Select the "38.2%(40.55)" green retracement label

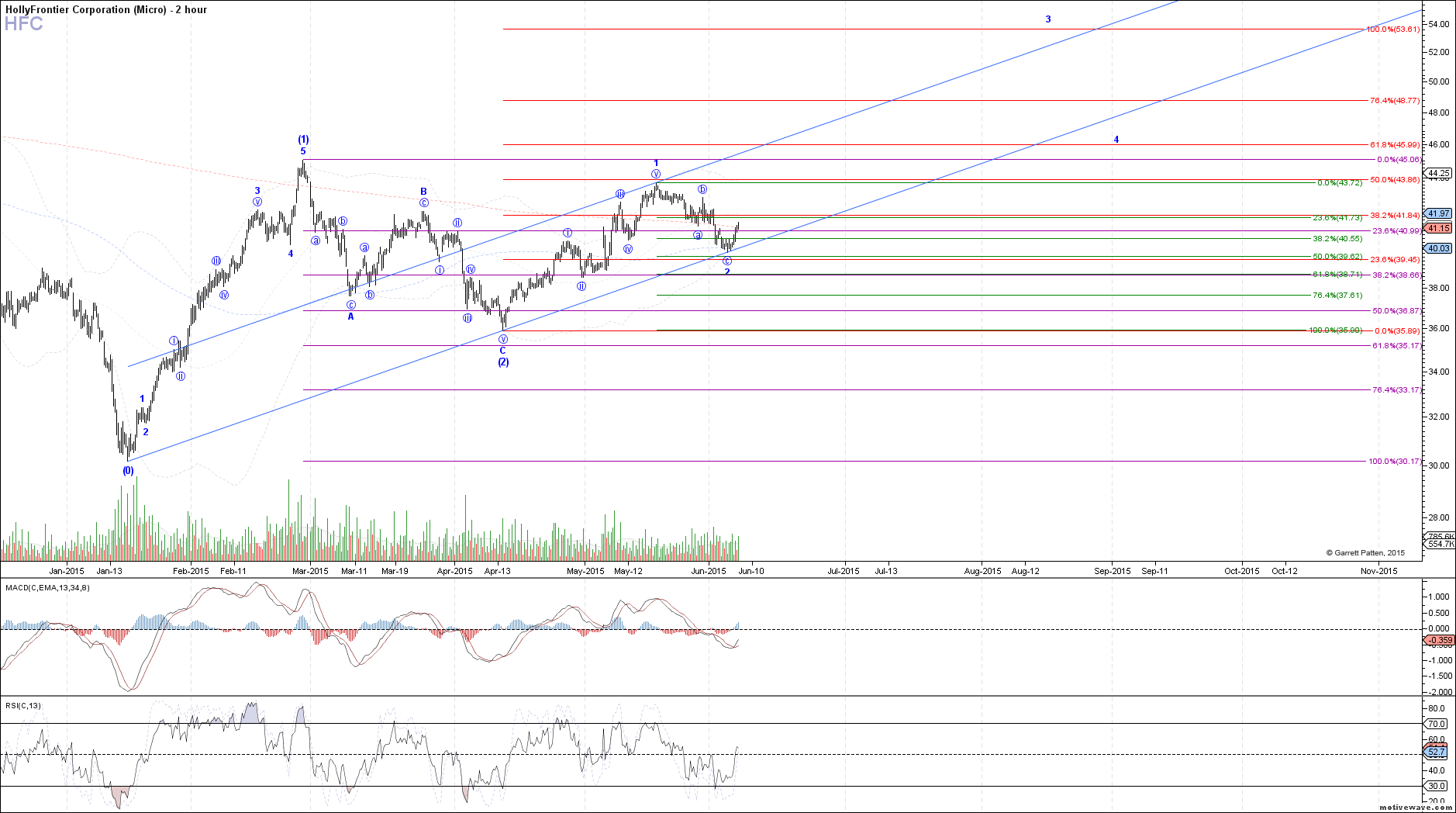click(x=1337, y=239)
